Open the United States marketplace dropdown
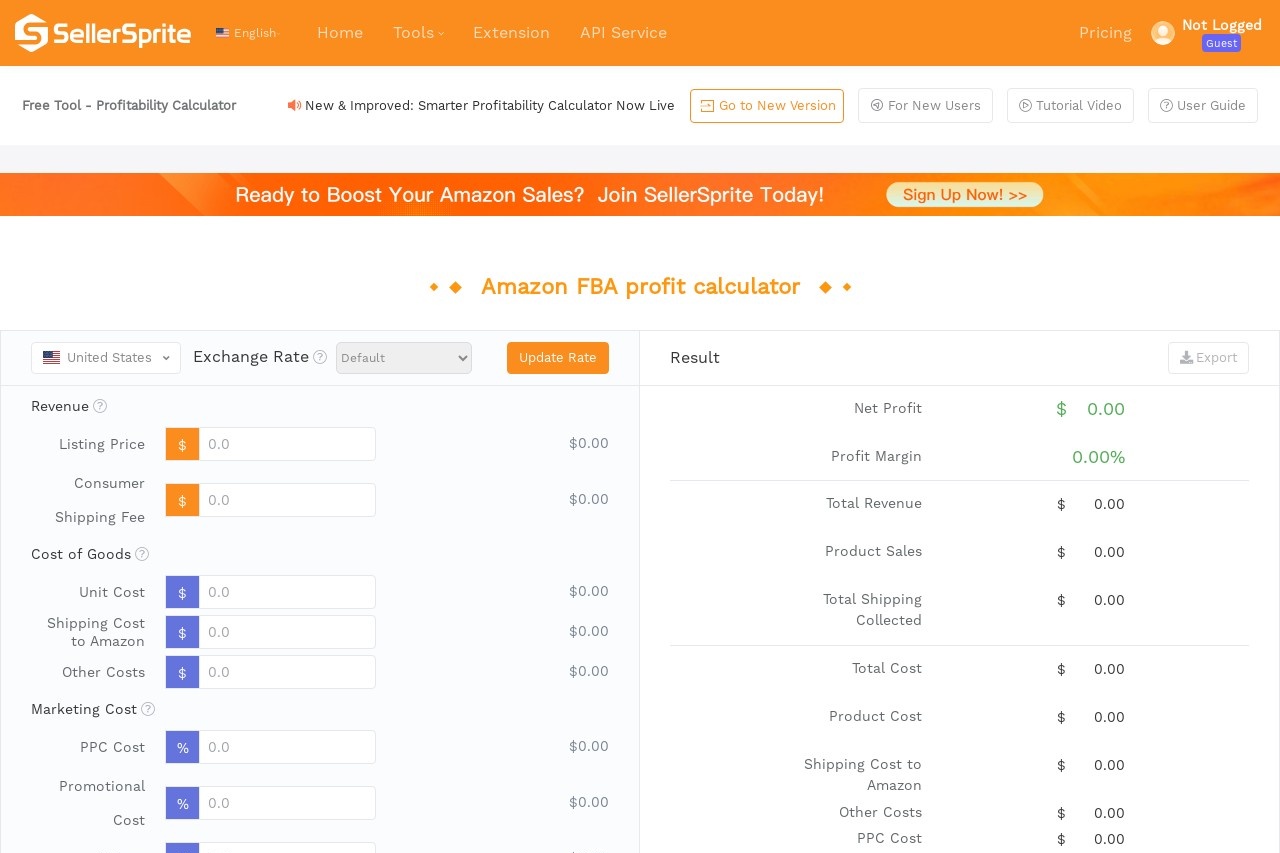 pos(106,358)
